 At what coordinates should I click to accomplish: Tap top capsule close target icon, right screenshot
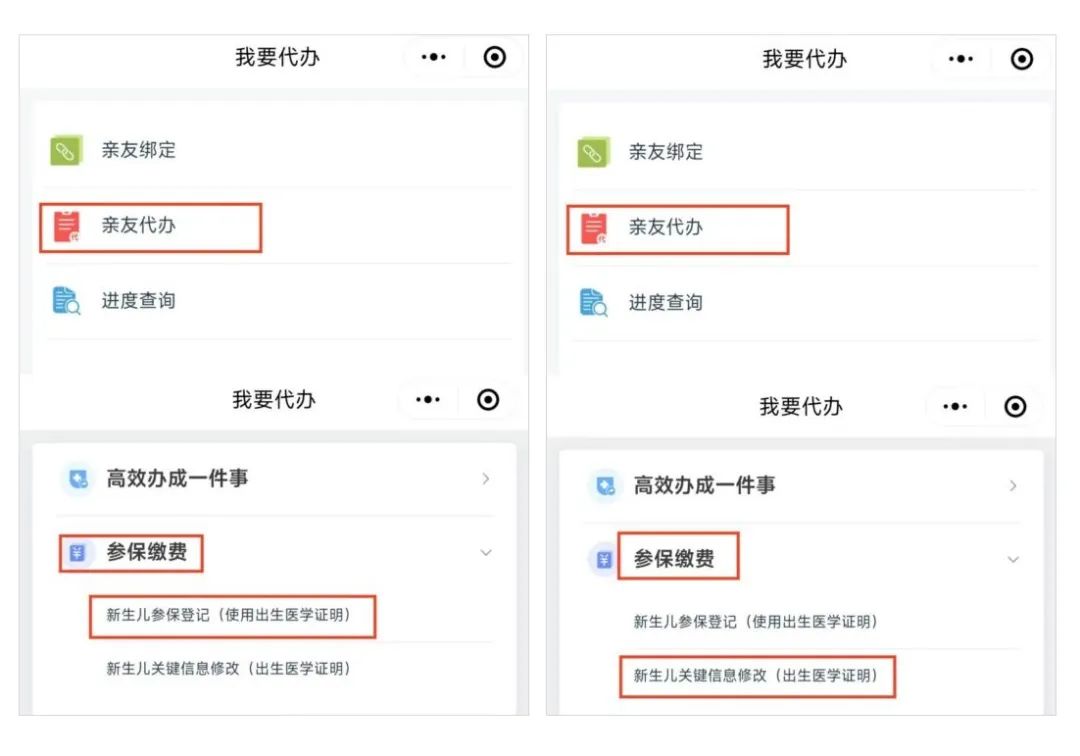click(x=1021, y=59)
